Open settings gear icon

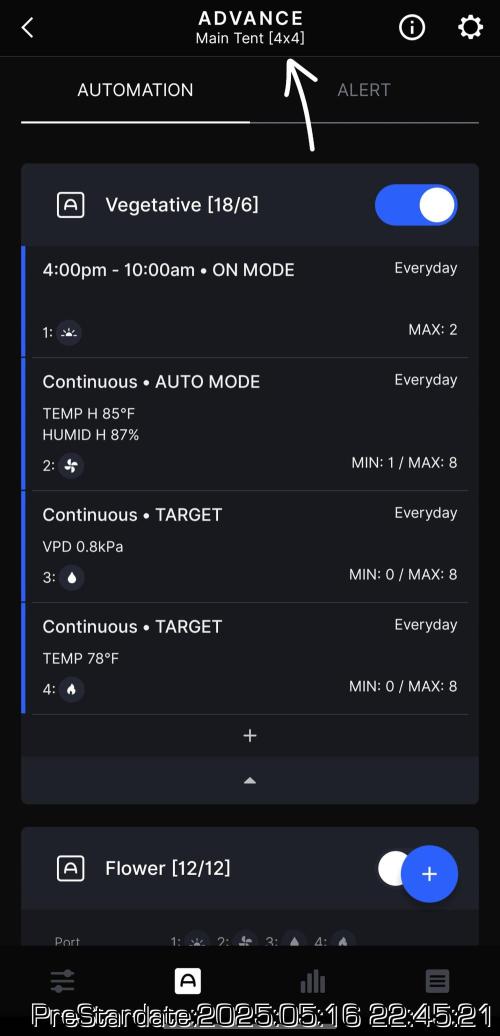(470, 28)
